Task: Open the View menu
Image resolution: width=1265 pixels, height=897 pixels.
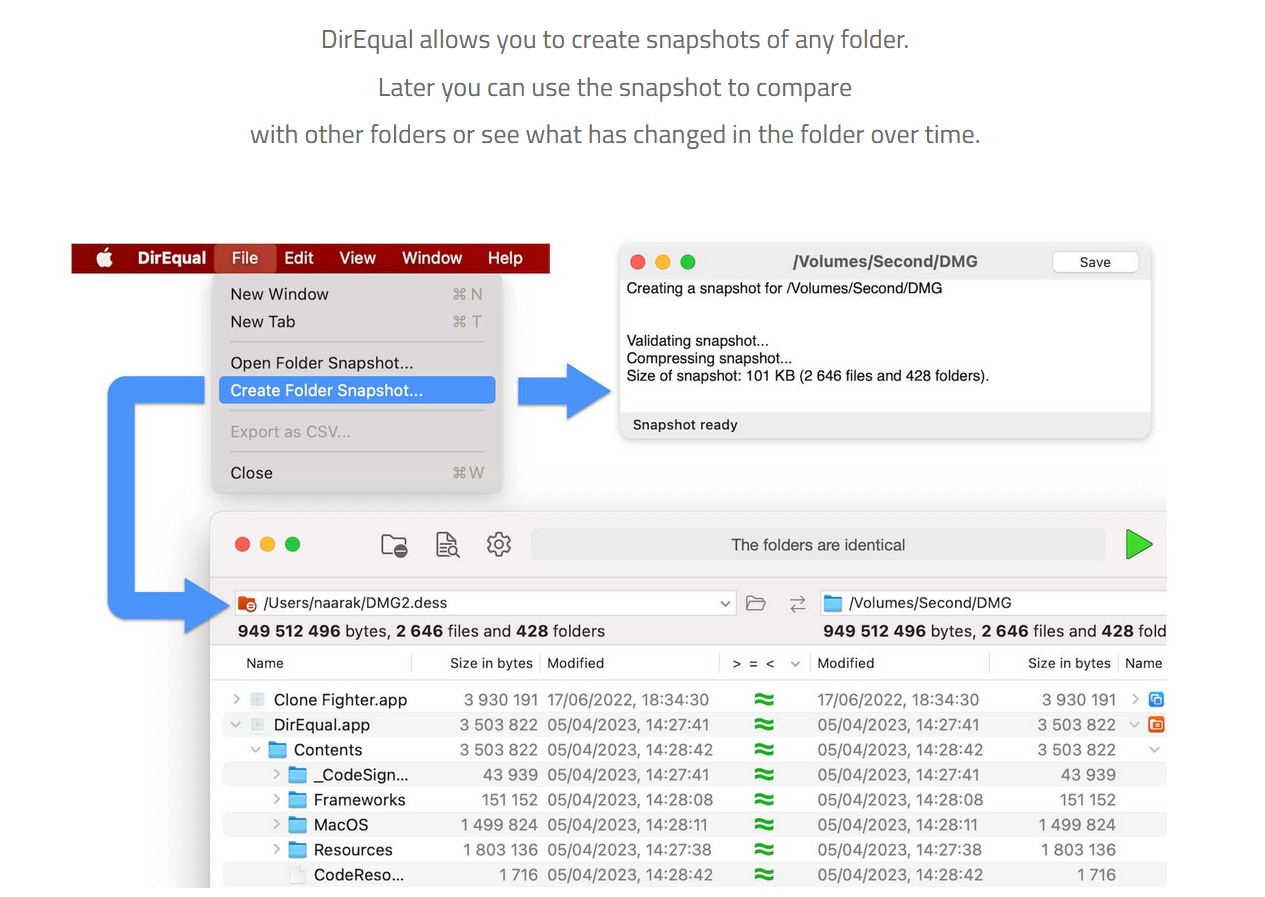Action: pos(357,258)
